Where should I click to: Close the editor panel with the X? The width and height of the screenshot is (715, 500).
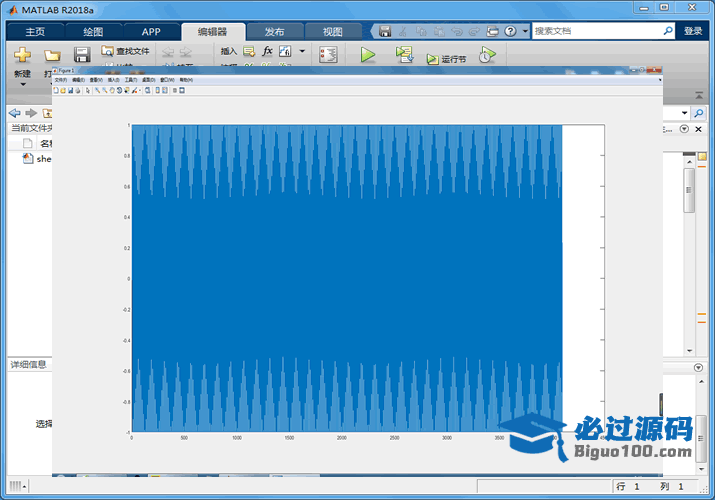click(698, 129)
